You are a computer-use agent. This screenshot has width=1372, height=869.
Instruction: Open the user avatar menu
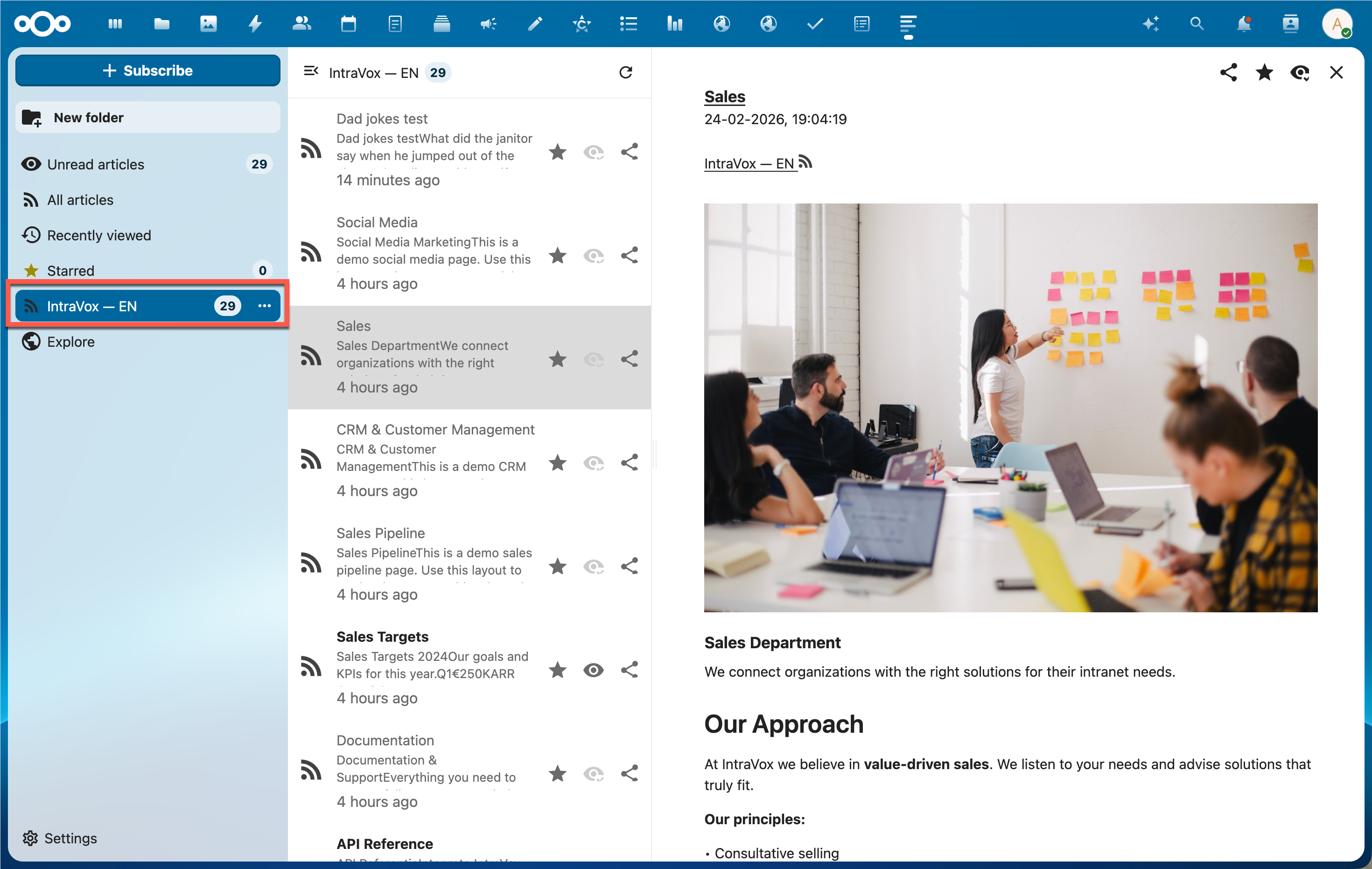[1337, 24]
